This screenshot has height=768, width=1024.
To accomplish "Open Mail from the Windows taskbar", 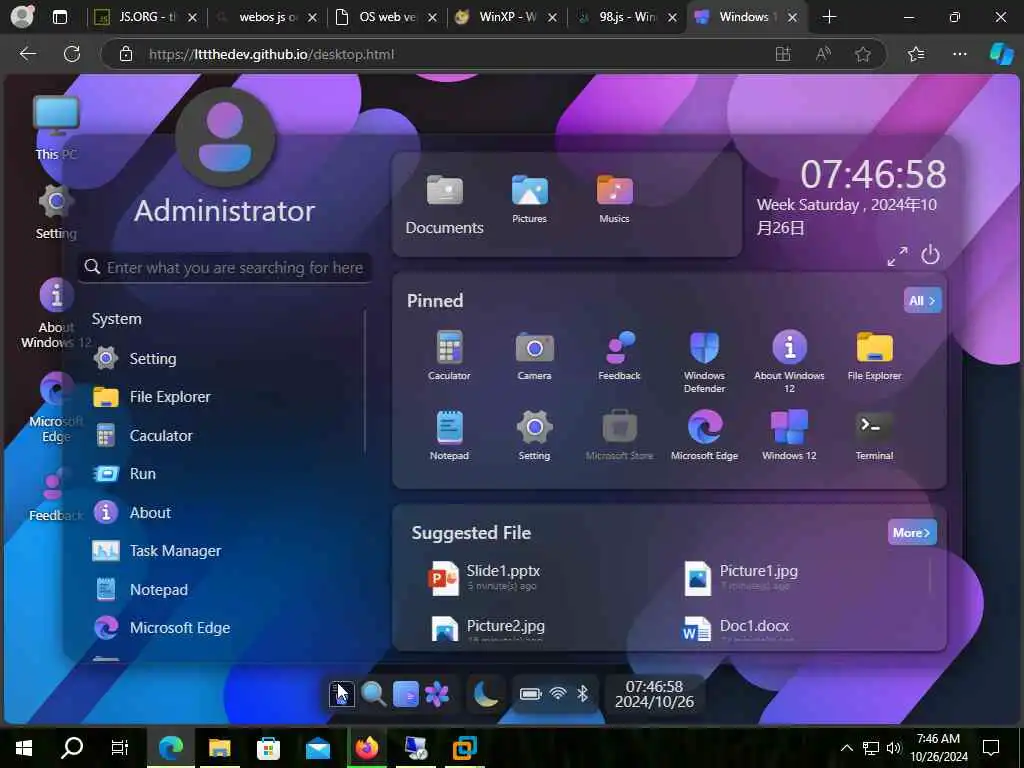I will (318, 748).
